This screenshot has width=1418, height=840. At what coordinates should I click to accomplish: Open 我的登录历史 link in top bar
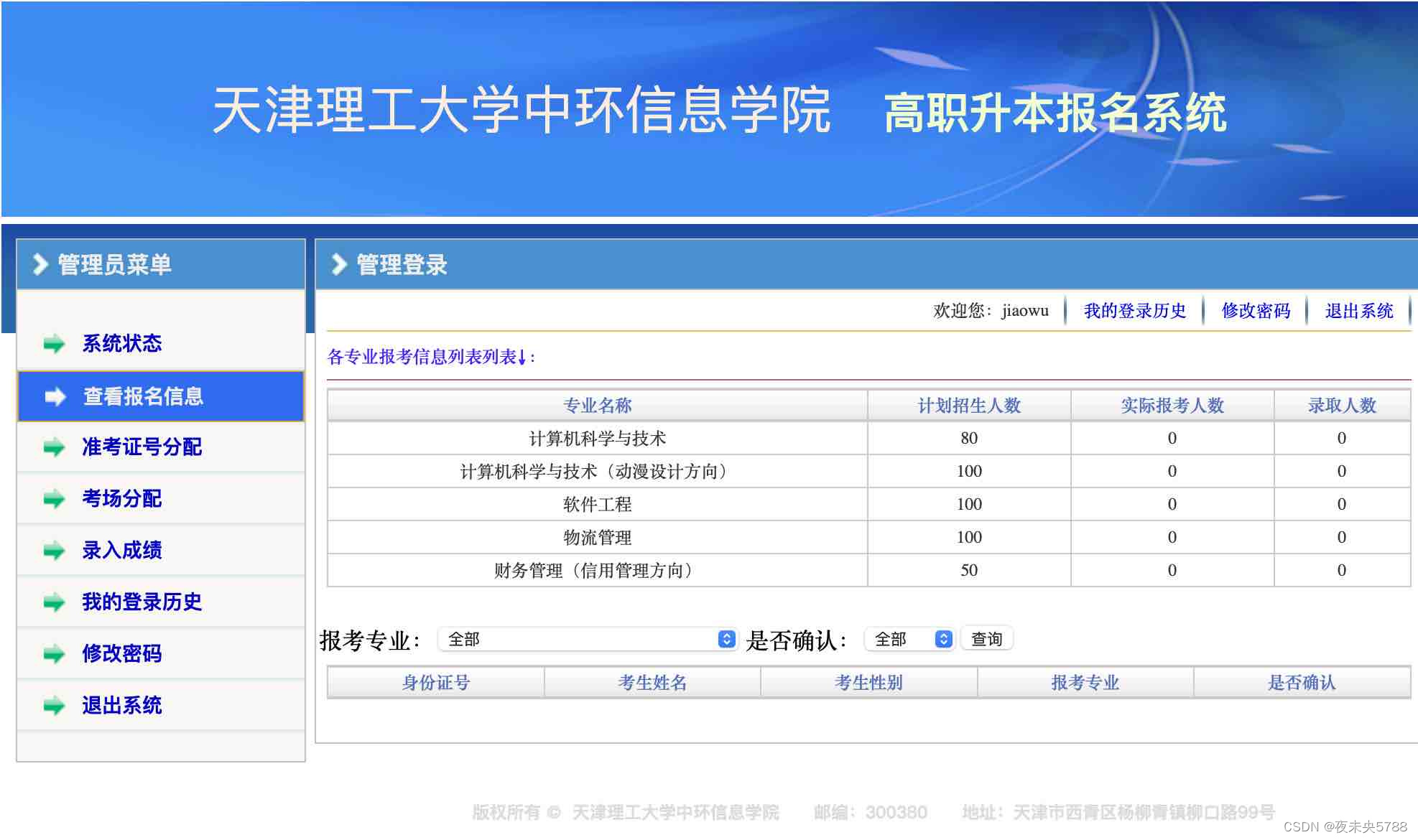tap(1135, 311)
